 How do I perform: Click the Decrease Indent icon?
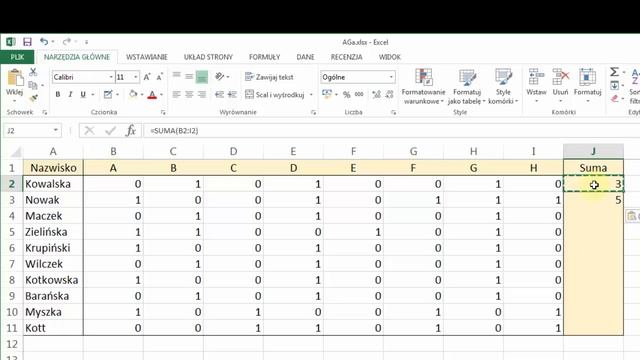pos(220,95)
